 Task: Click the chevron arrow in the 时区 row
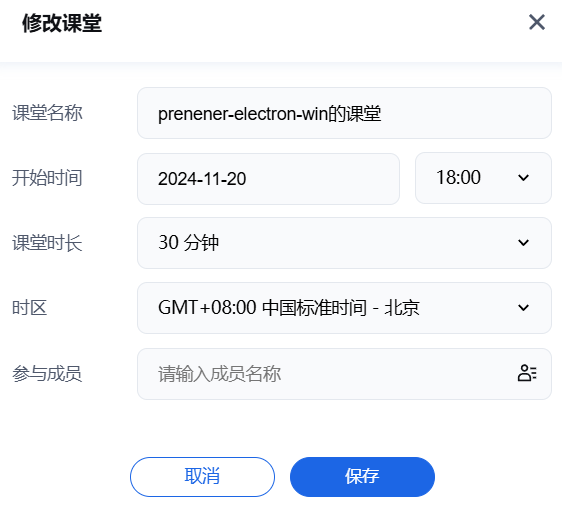pos(523,307)
